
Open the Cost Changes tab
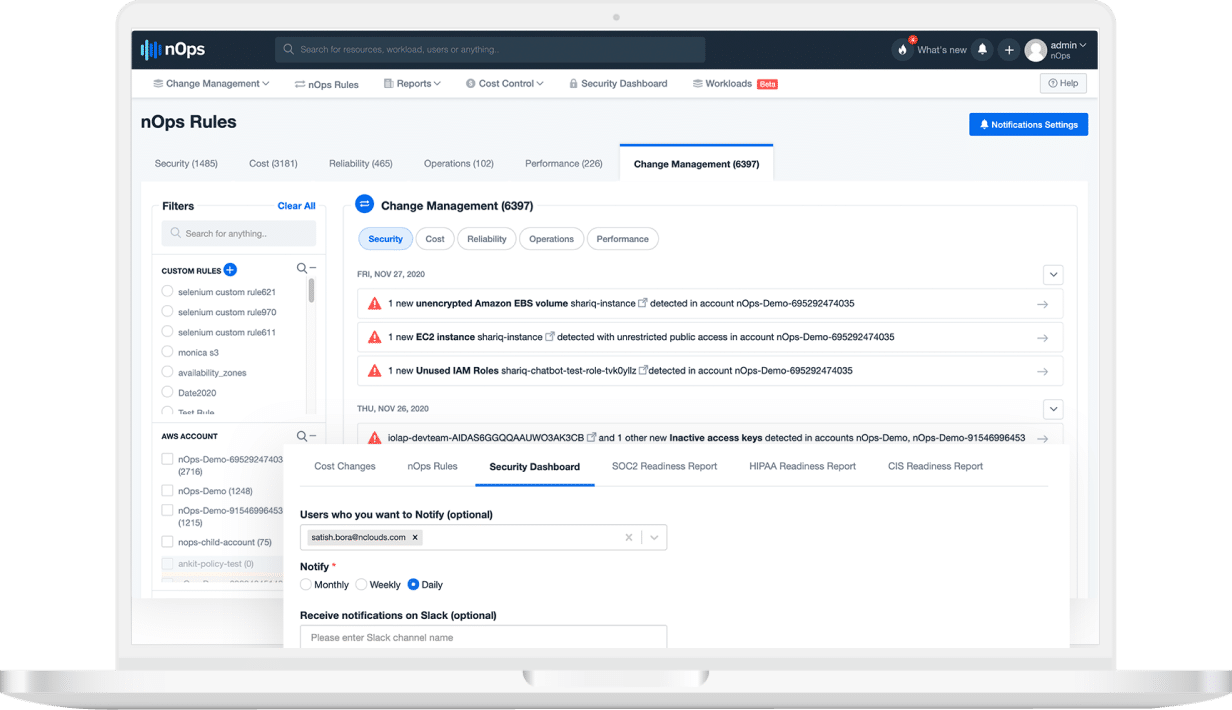[345, 466]
